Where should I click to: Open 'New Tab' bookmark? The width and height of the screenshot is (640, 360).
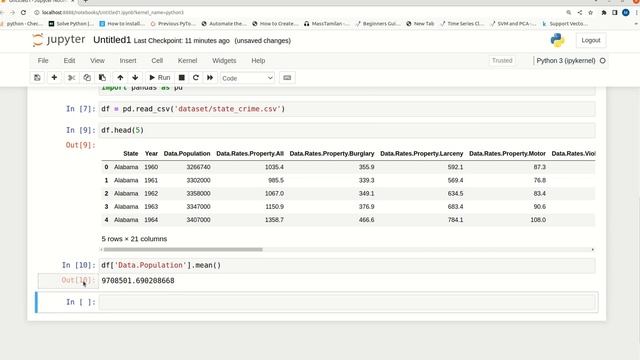[x=420, y=24]
